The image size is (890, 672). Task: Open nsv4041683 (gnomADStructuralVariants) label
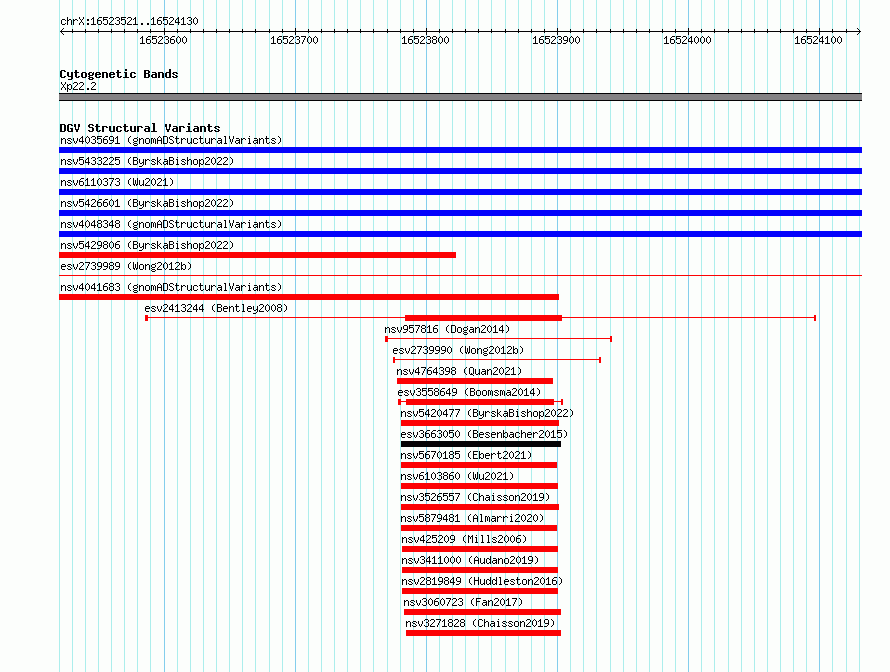(171, 287)
